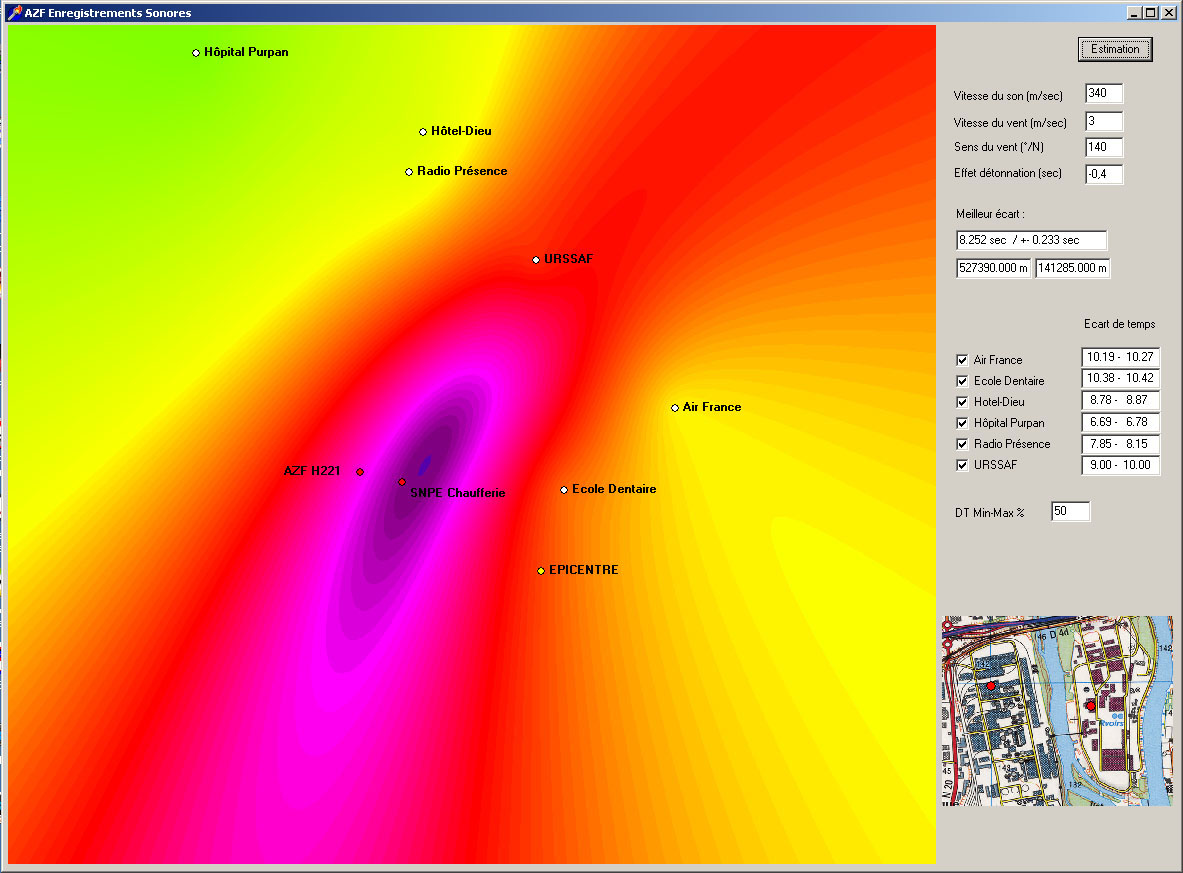Edit the Effet détonnation value
Viewport: 1183px width, 873px height.
click(x=1104, y=174)
